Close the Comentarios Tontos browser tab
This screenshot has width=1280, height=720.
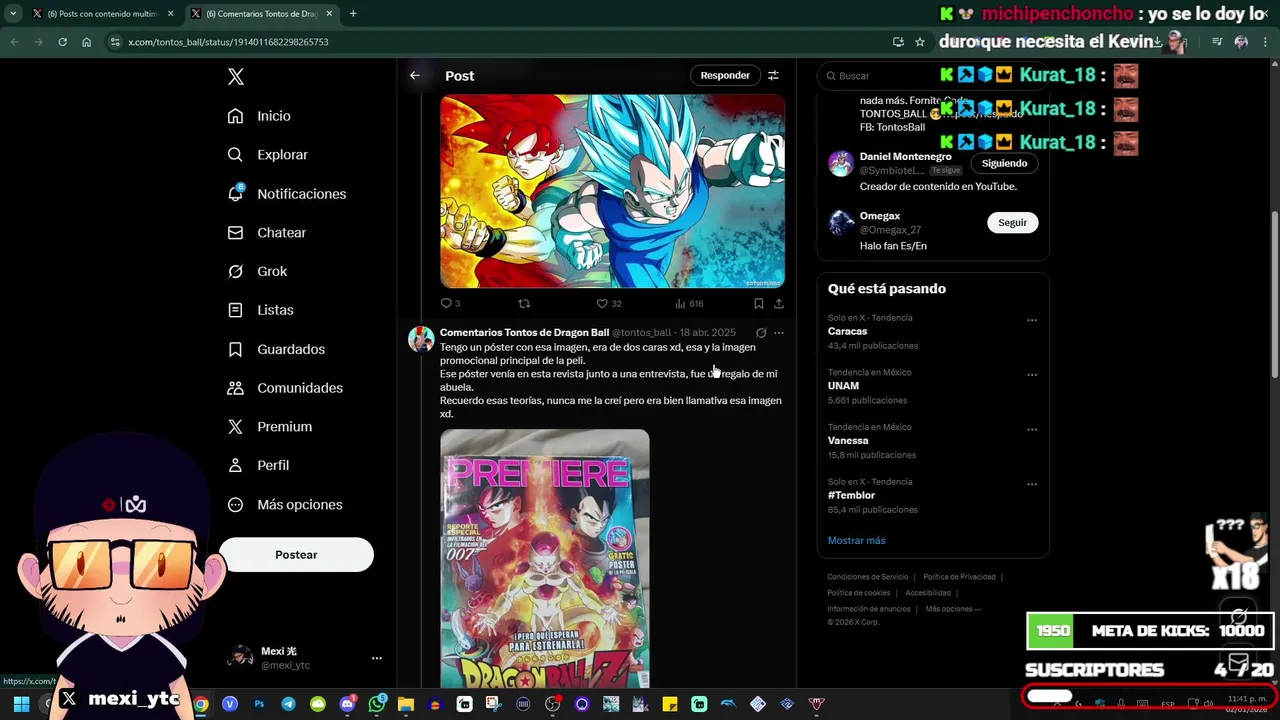(x=328, y=14)
